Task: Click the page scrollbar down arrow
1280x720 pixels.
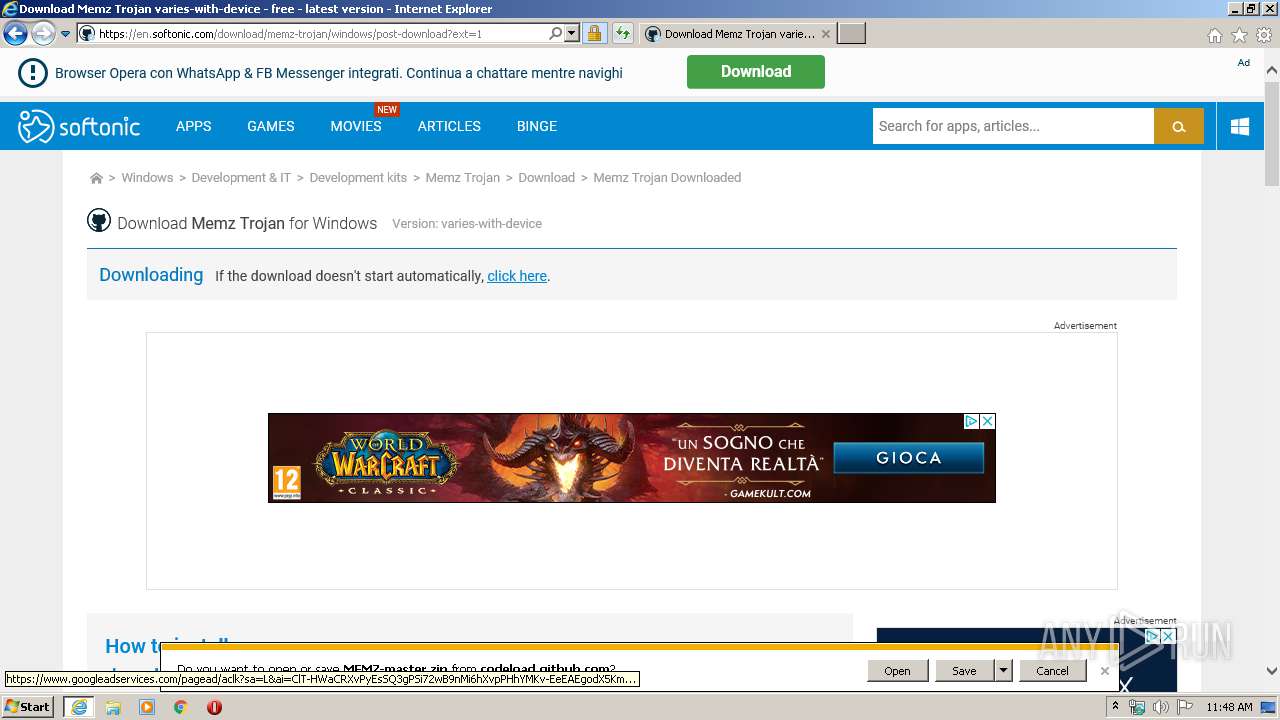Action: tap(1272, 671)
